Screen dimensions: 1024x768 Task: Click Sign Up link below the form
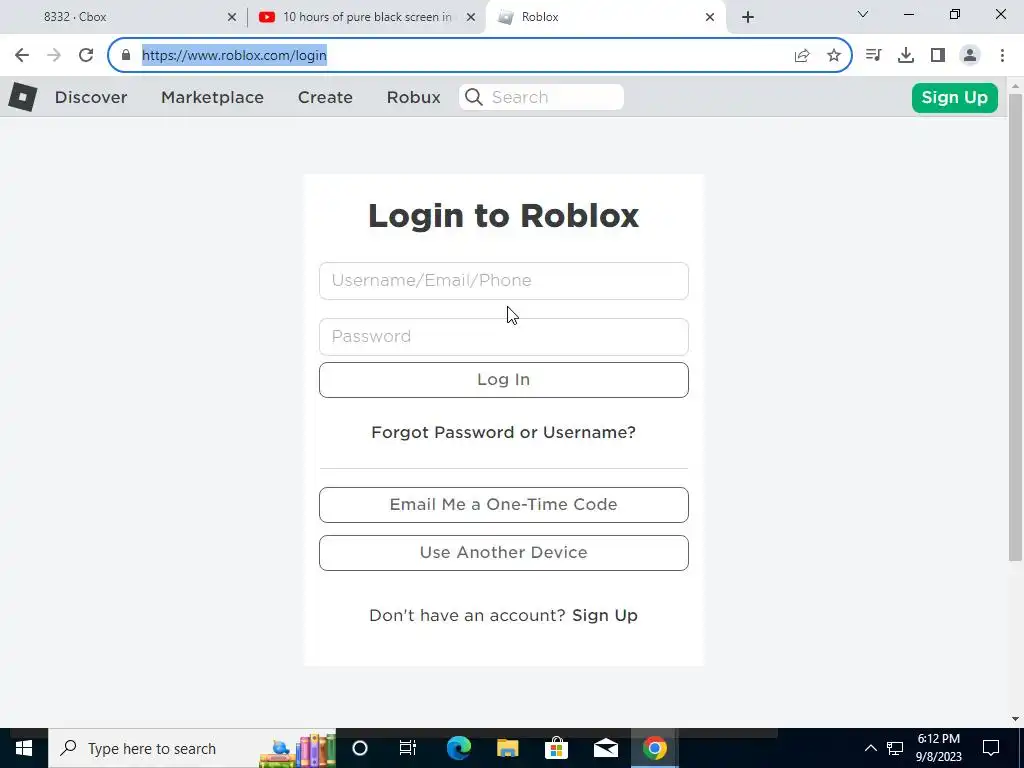click(x=605, y=615)
